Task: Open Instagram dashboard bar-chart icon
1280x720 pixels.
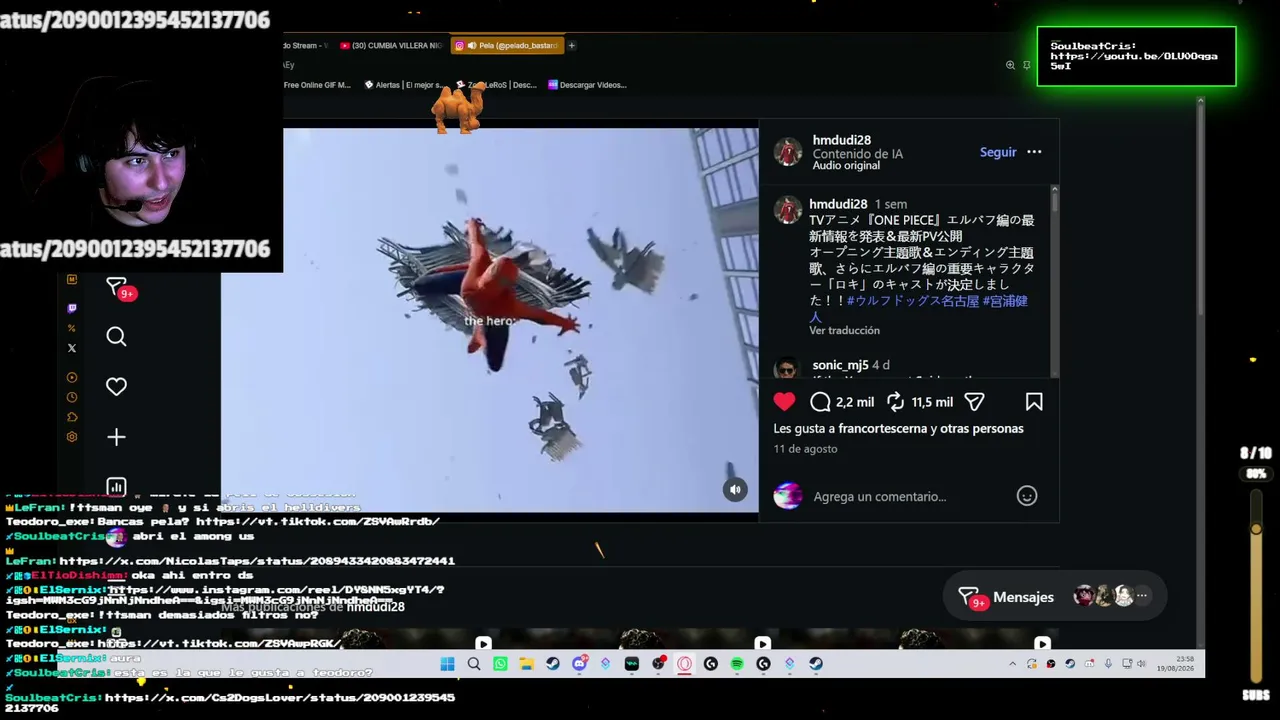Action: (116, 487)
